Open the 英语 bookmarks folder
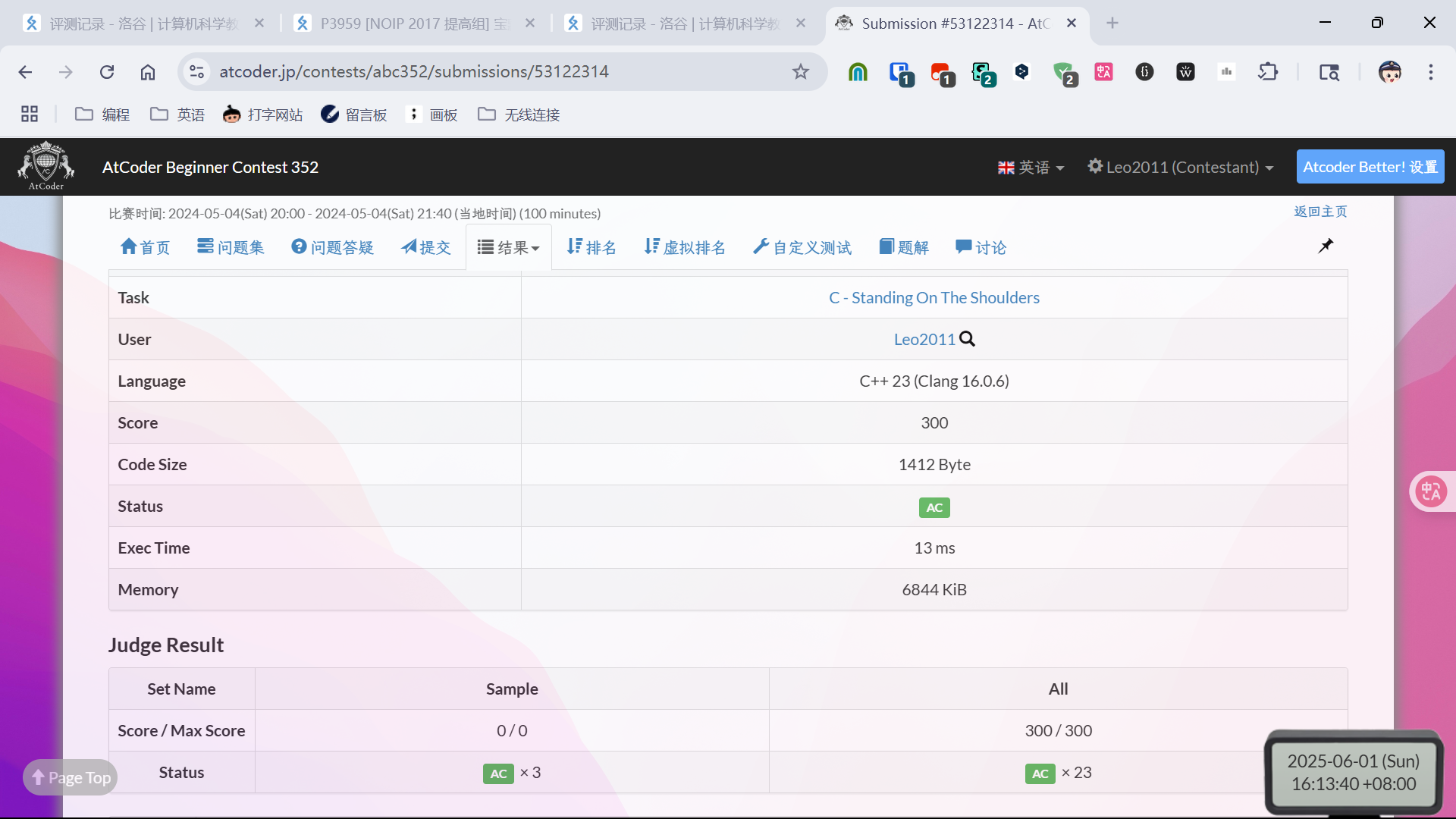The image size is (1456, 819). coord(177,115)
